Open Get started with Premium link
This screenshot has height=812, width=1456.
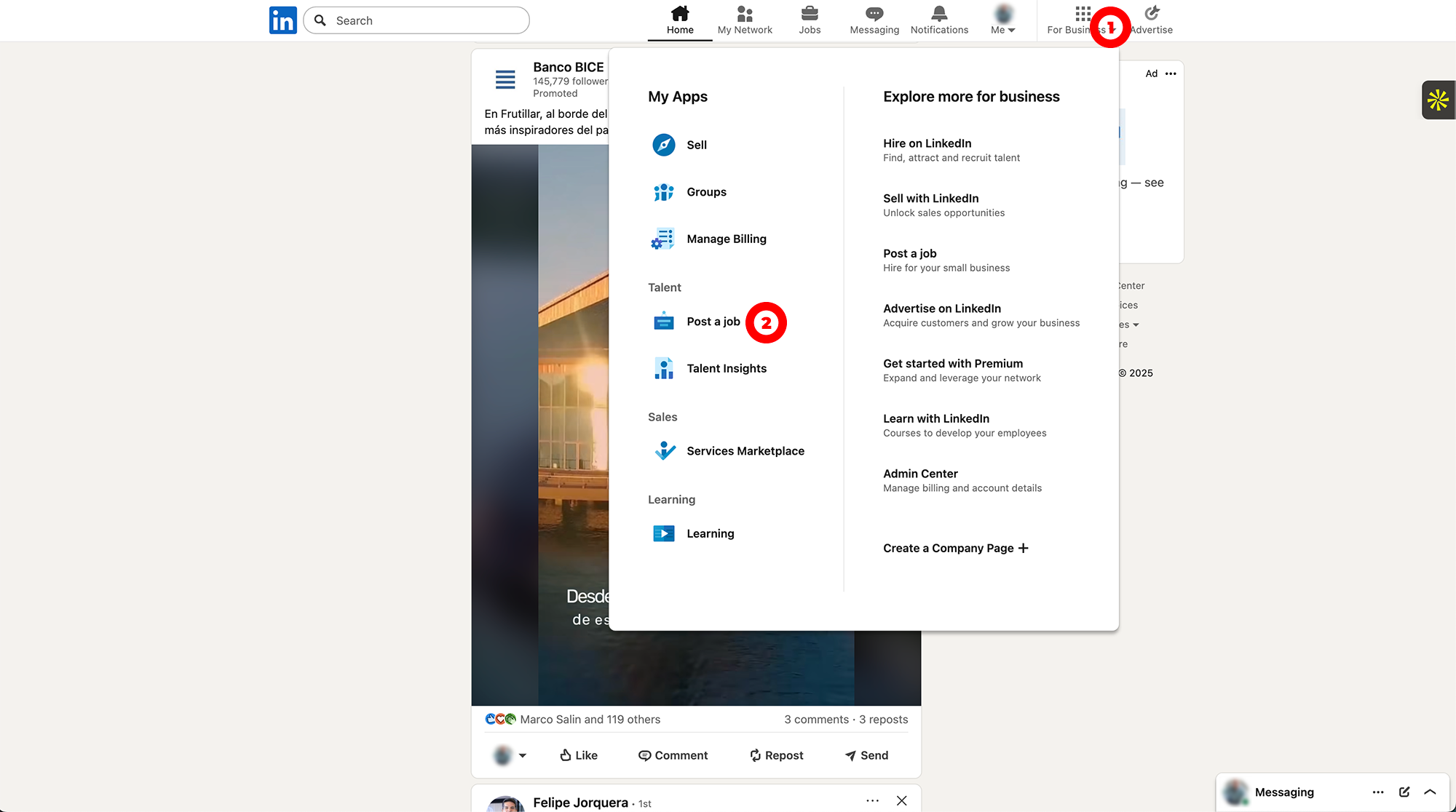(x=952, y=363)
